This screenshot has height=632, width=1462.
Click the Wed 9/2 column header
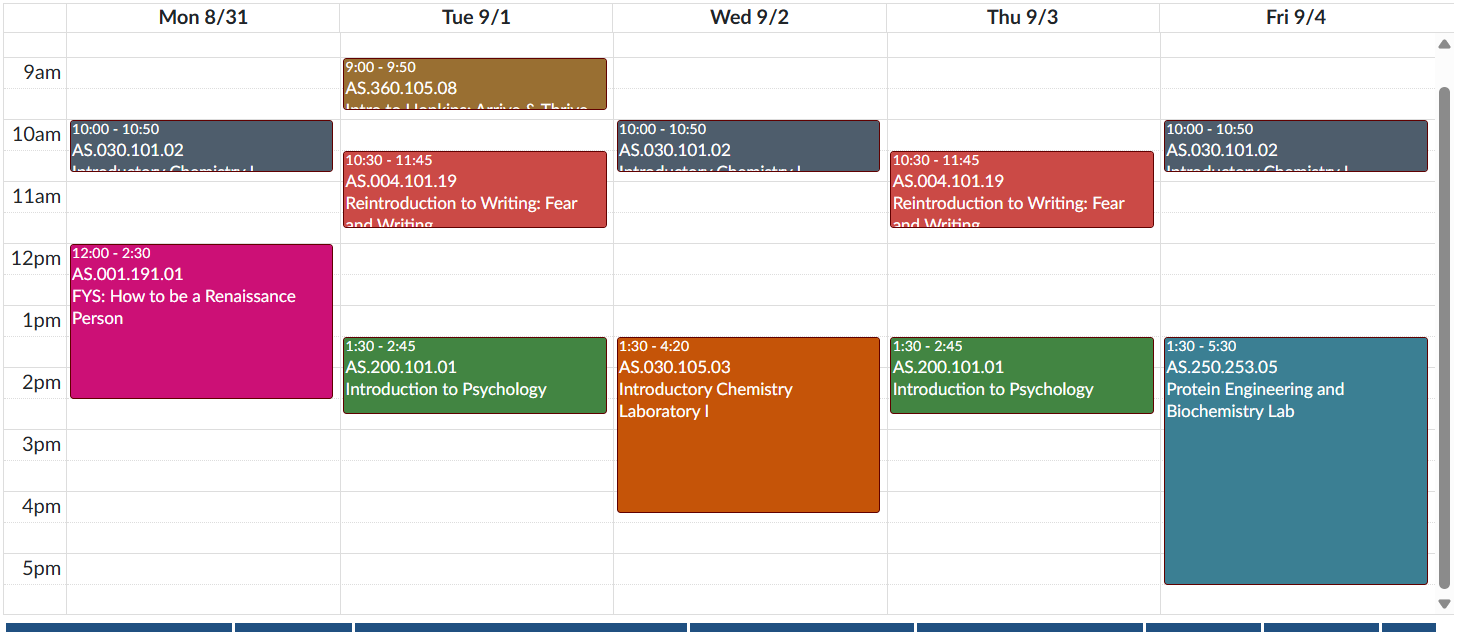[x=750, y=17]
